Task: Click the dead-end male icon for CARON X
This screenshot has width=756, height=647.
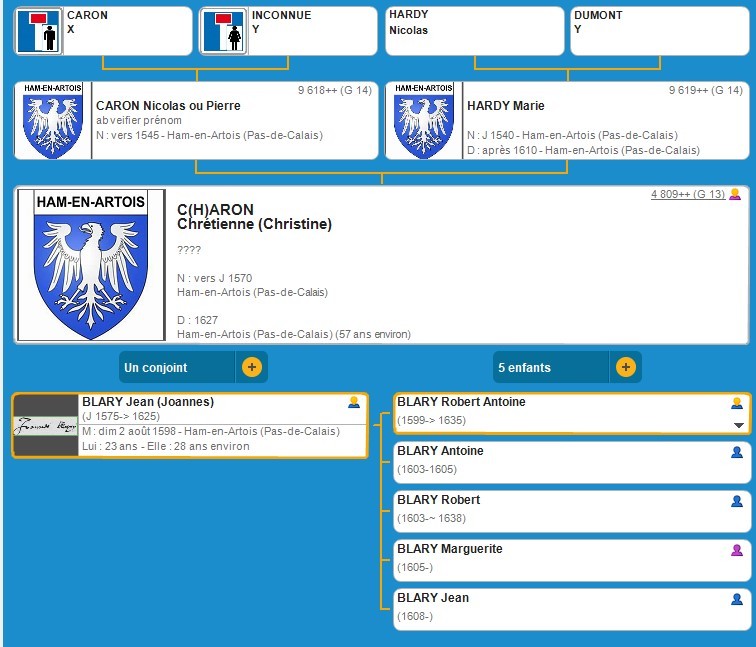Action: click(x=39, y=31)
